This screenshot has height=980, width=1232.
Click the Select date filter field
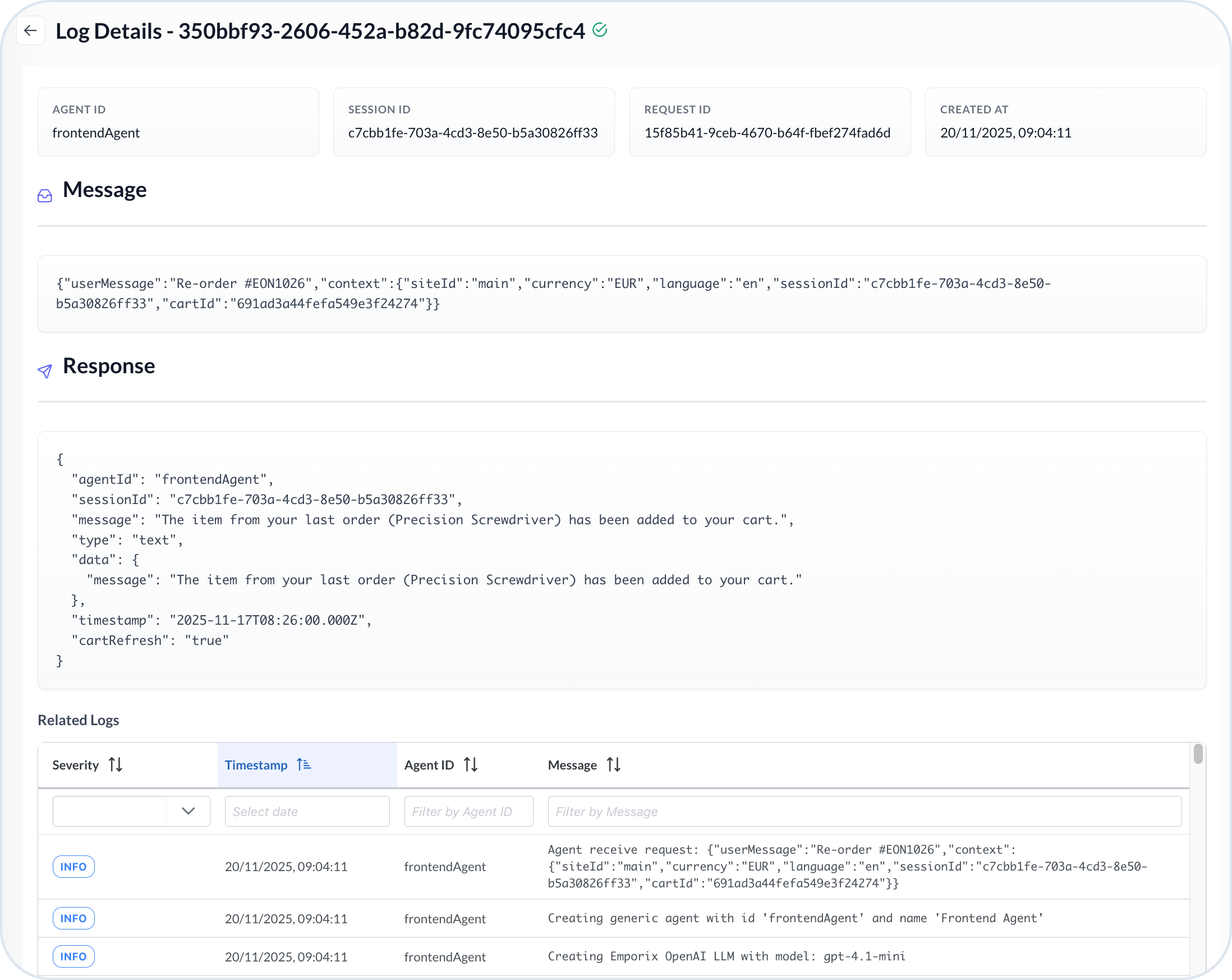[x=307, y=810]
